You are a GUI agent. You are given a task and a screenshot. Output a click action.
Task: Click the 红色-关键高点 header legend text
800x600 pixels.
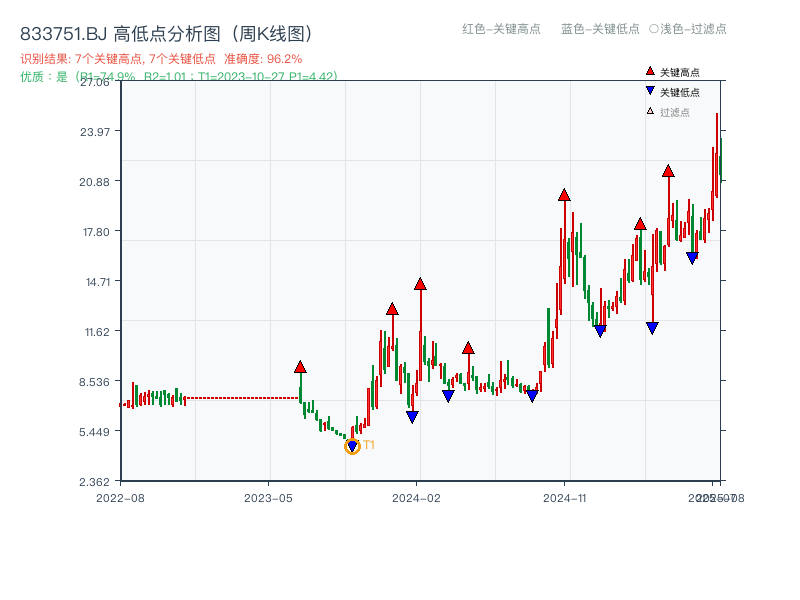502,29
